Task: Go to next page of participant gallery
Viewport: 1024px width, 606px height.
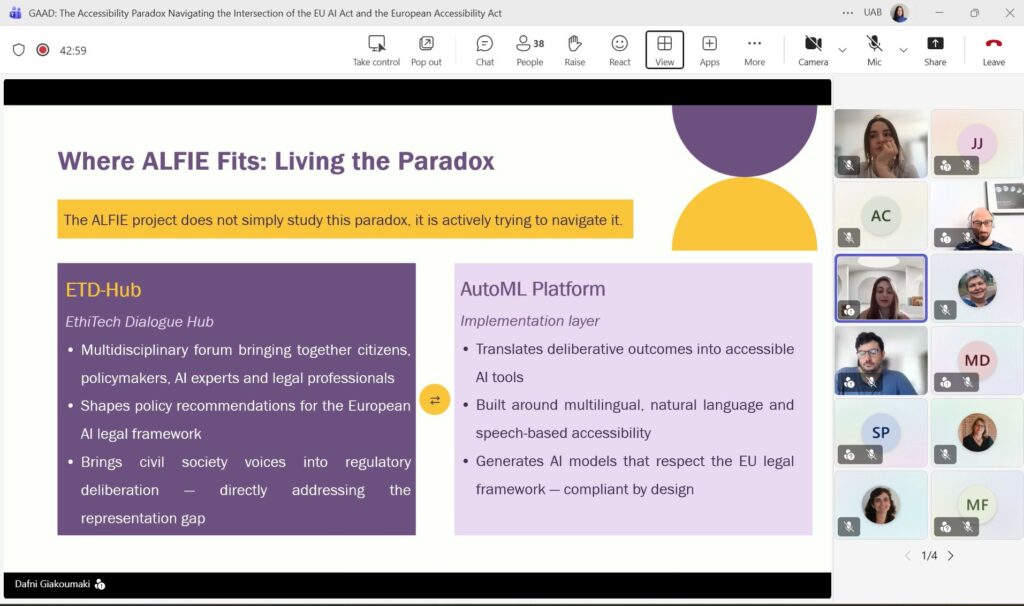Action: 951,556
